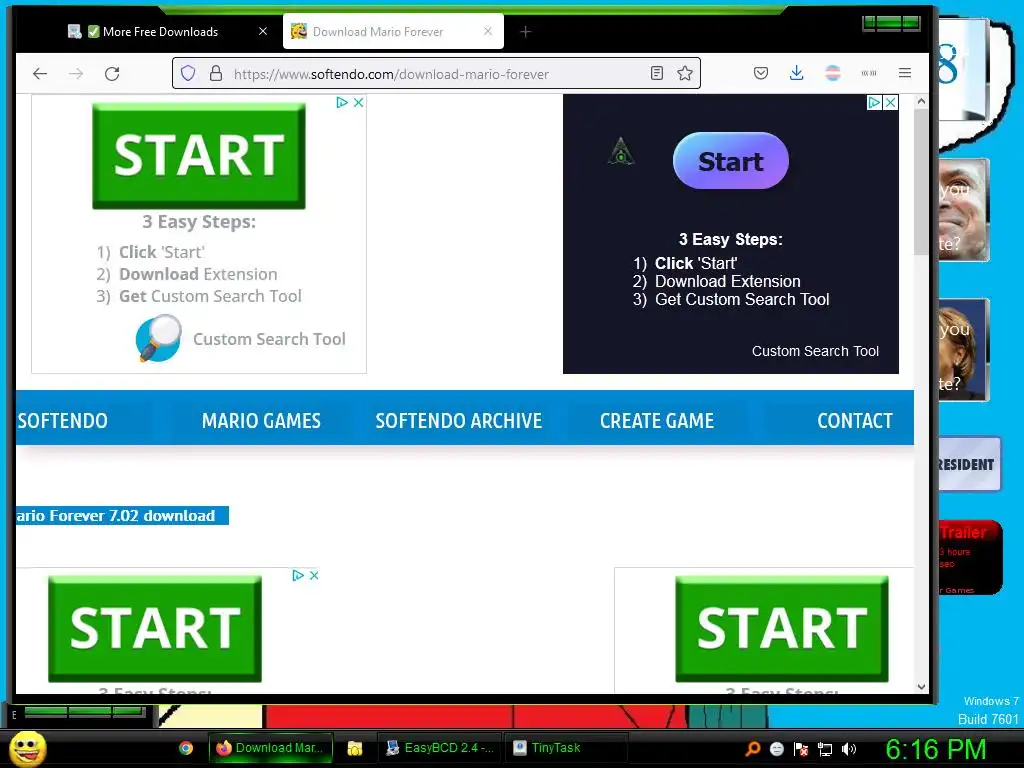This screenshot has width=1024, height=768.
Task: Click the bottom-left green START ad button
Action: [x=155, y=629]
